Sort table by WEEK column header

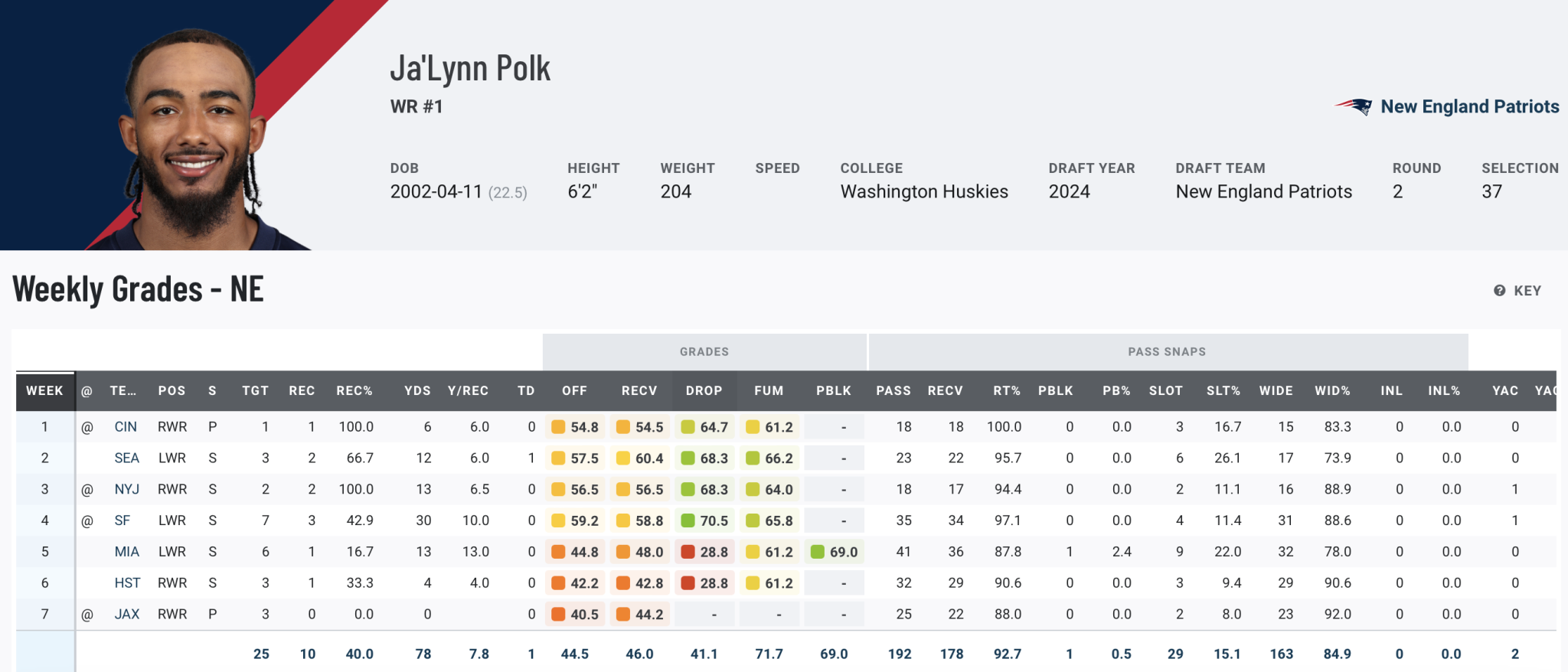coord(45,390)
